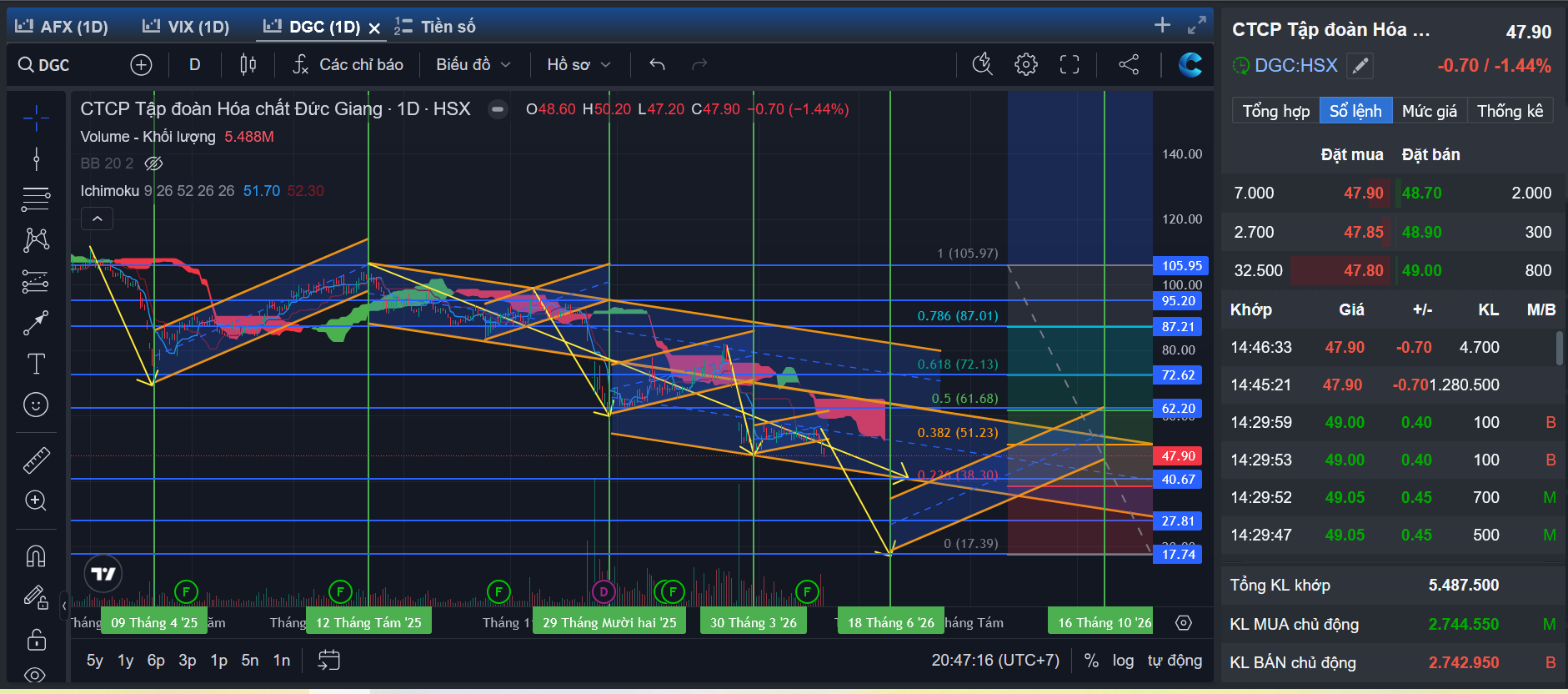This screenshot has height=694, width=1568.
Task: Toggle stay in drawing mode
Action: coord(36,597)
